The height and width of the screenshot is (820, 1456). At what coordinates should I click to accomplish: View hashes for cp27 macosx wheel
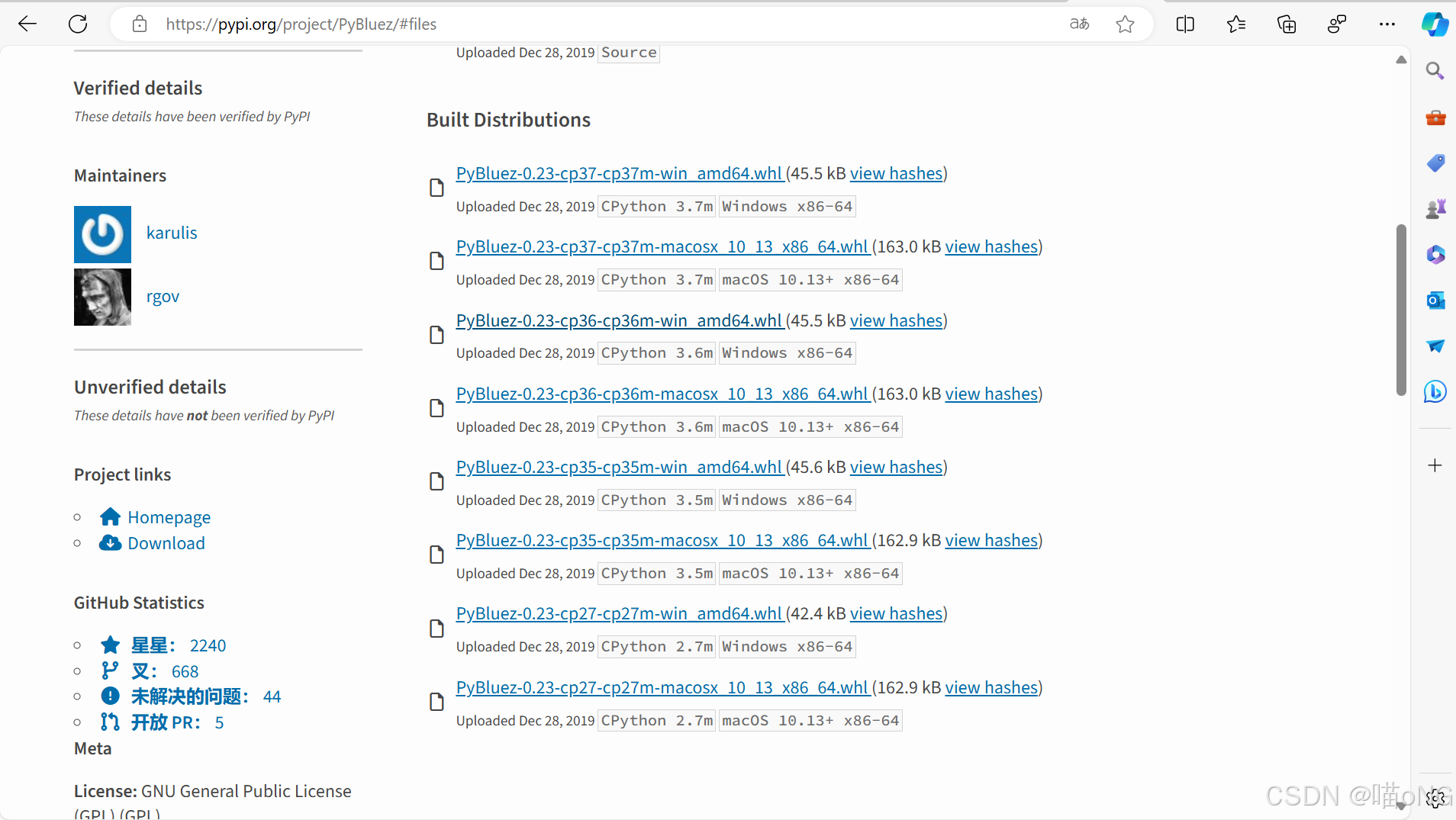(x=992, y=687)
